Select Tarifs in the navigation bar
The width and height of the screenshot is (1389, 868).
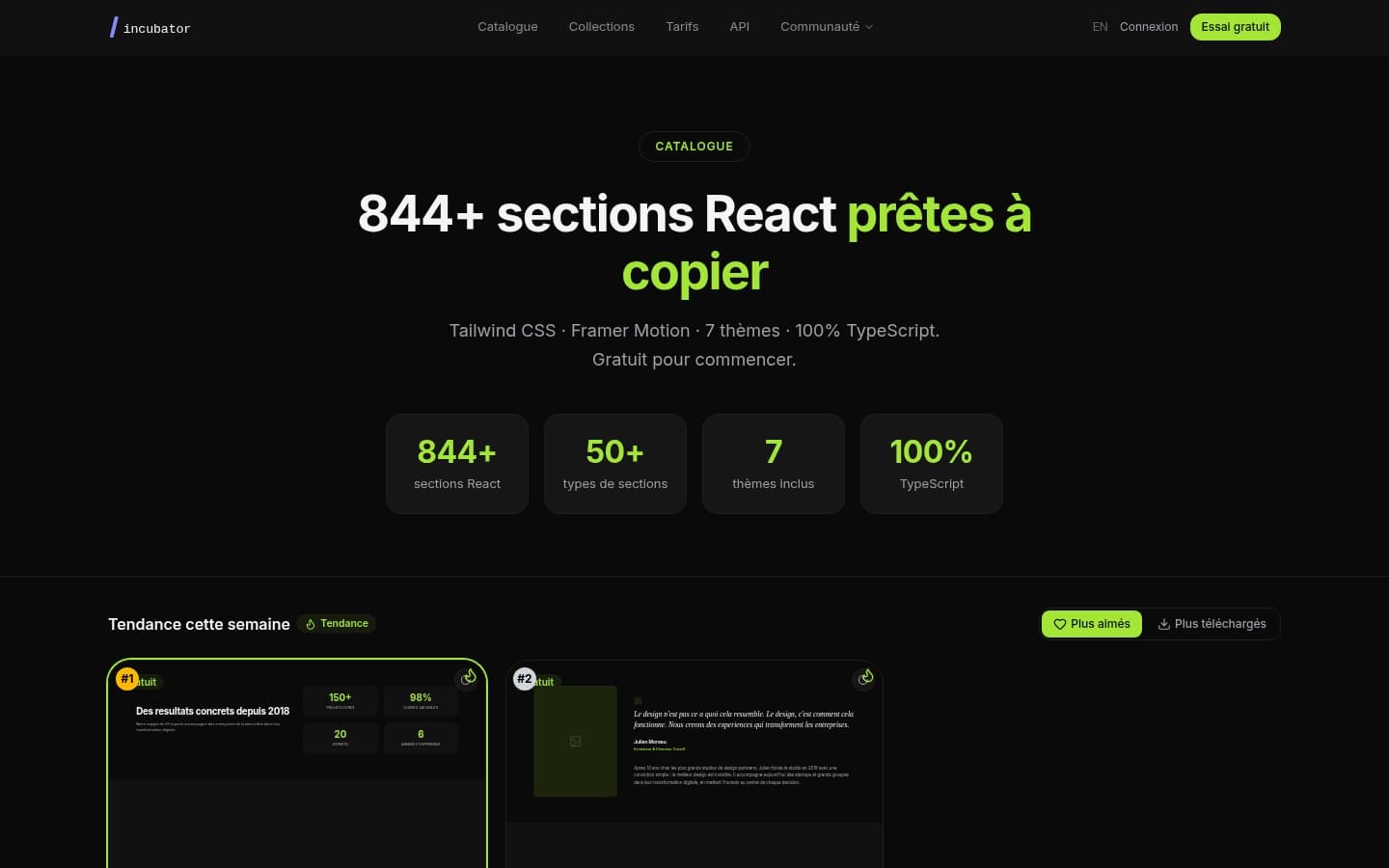tap(682, 27)
